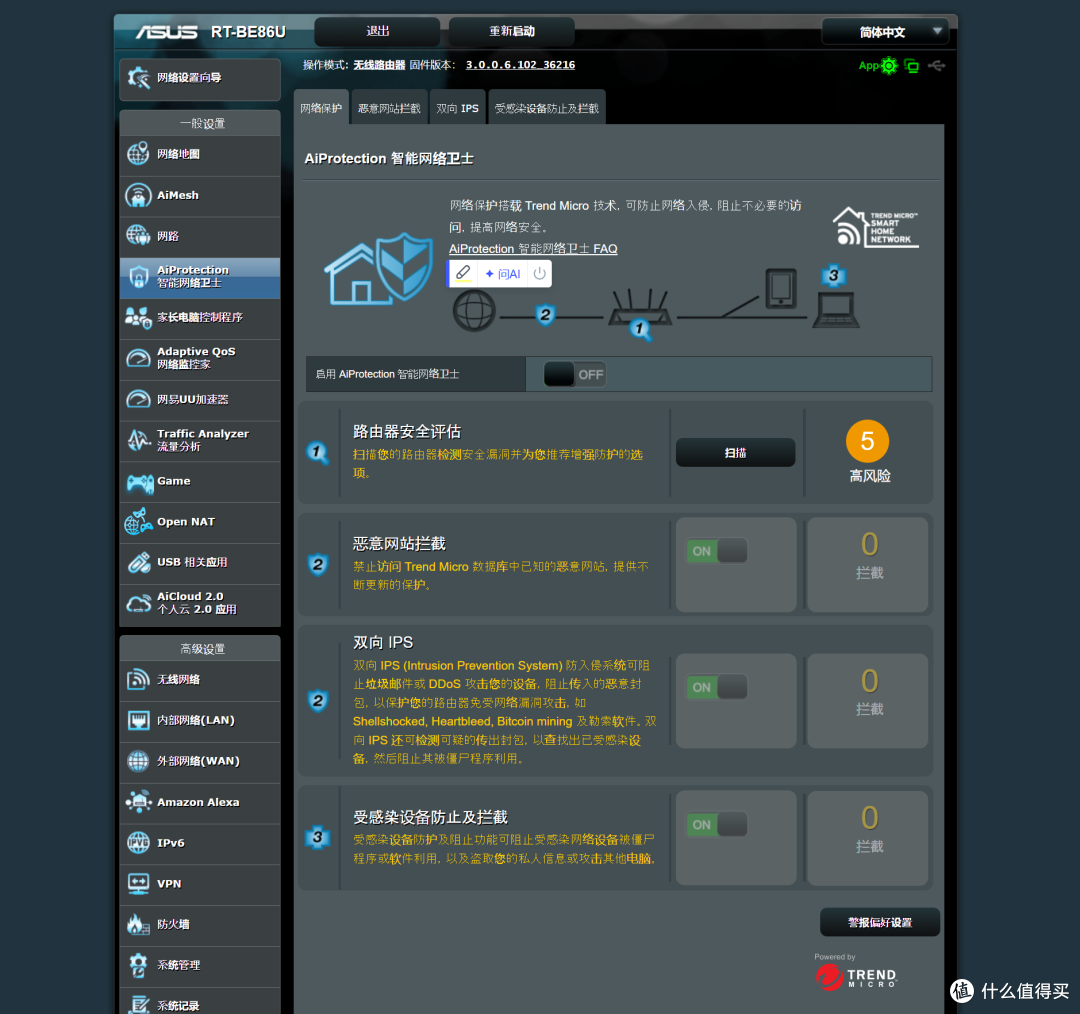Click the system administration gear icon
The height and width of the screenshot is (1014, 1080).
[138, 965]
